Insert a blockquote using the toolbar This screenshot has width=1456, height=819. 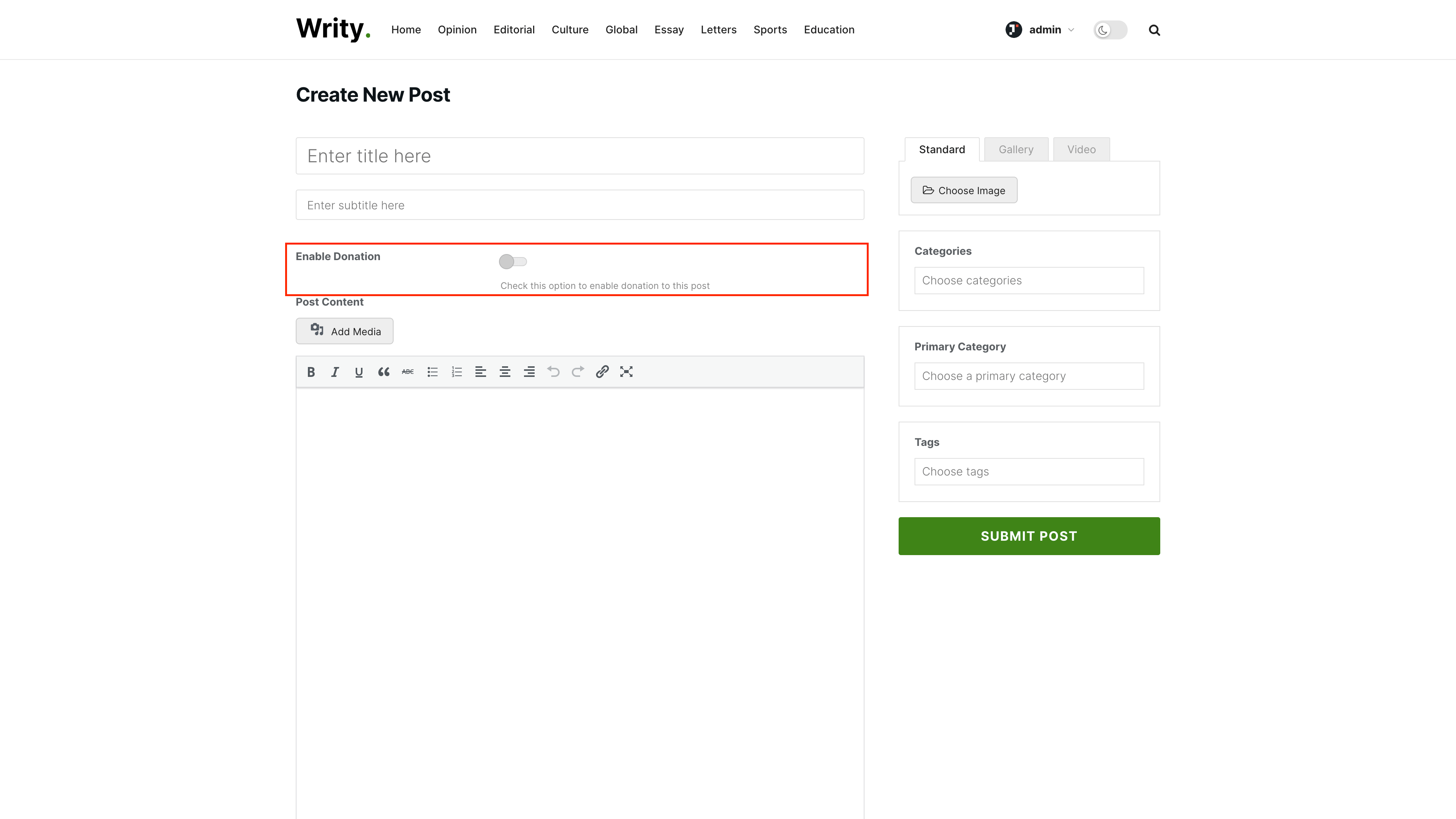(x=384, y=372)
